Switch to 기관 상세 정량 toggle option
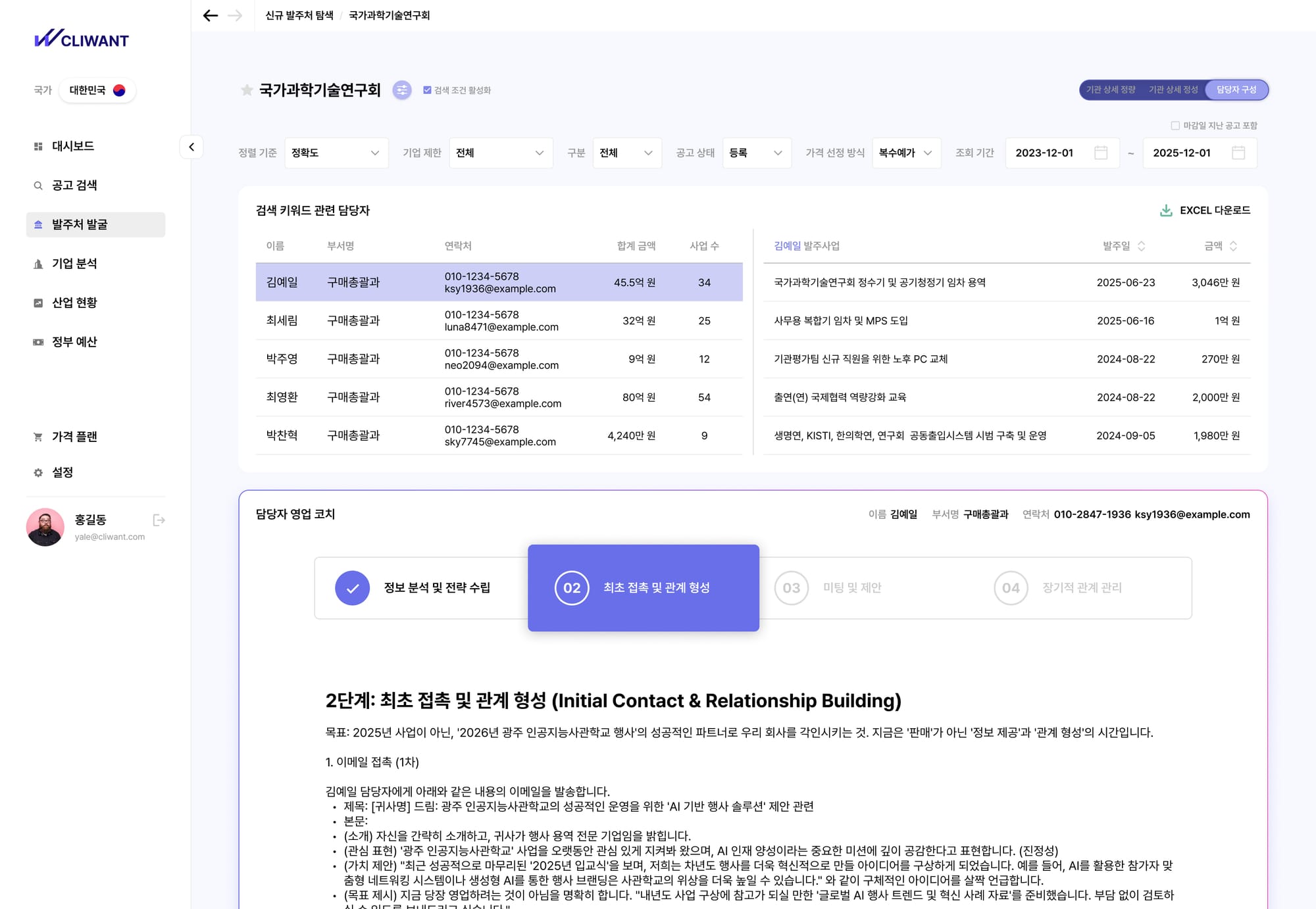Image resolution: width=1316 pixels, height=909 pixels. coord(1111,90)
